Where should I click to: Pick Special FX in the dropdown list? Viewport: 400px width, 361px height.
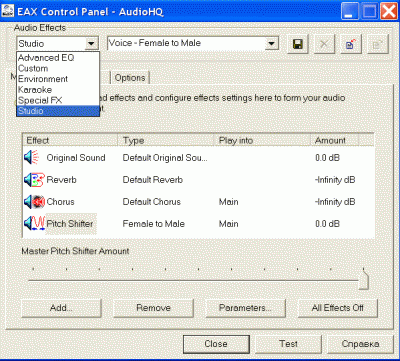(x=40, y=100)
